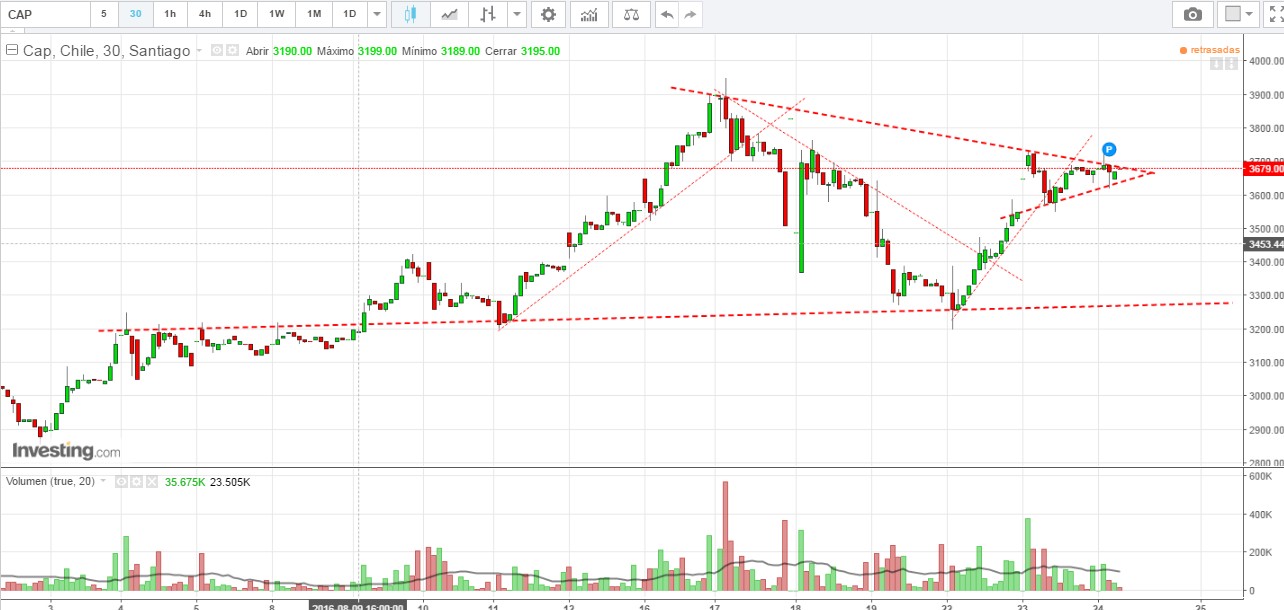Select bar chart style
Screen dimensions: 1284x610
pyautogui.click(x=488, y=14)
